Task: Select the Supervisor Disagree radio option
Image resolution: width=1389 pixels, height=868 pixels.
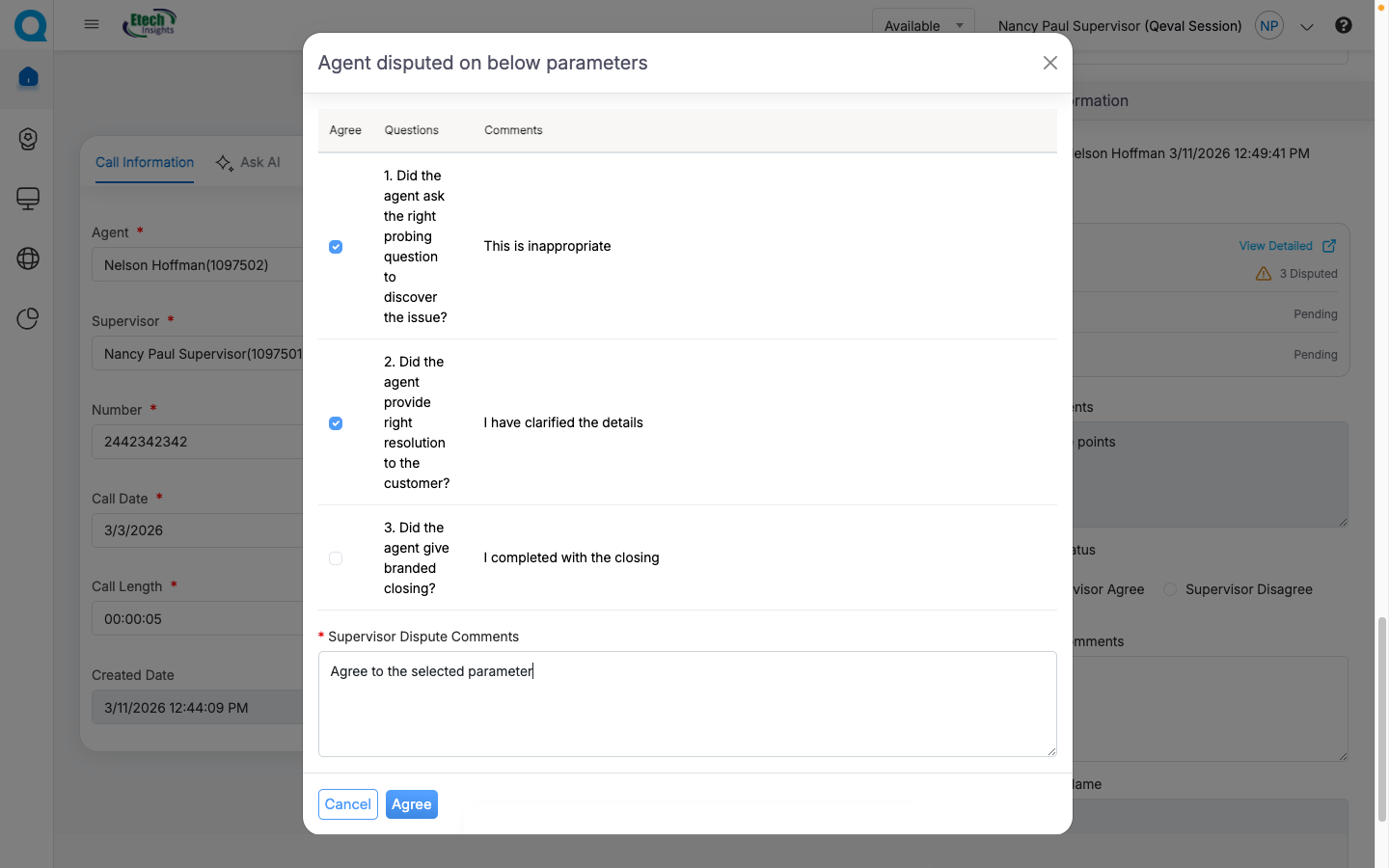Action: [x=1170, y=589]
